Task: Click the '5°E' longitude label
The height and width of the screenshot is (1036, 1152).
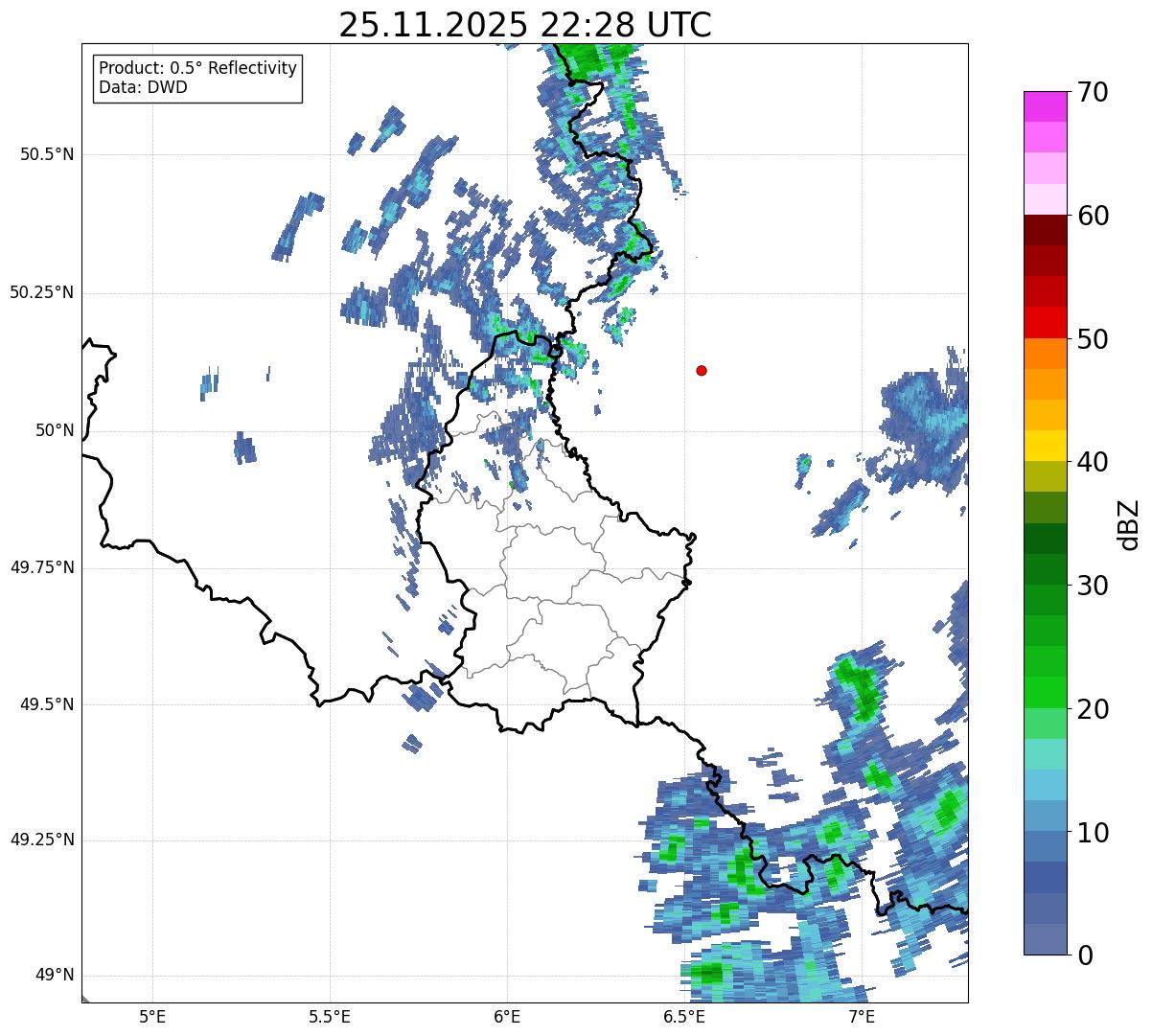Action: coord(152,1017)
